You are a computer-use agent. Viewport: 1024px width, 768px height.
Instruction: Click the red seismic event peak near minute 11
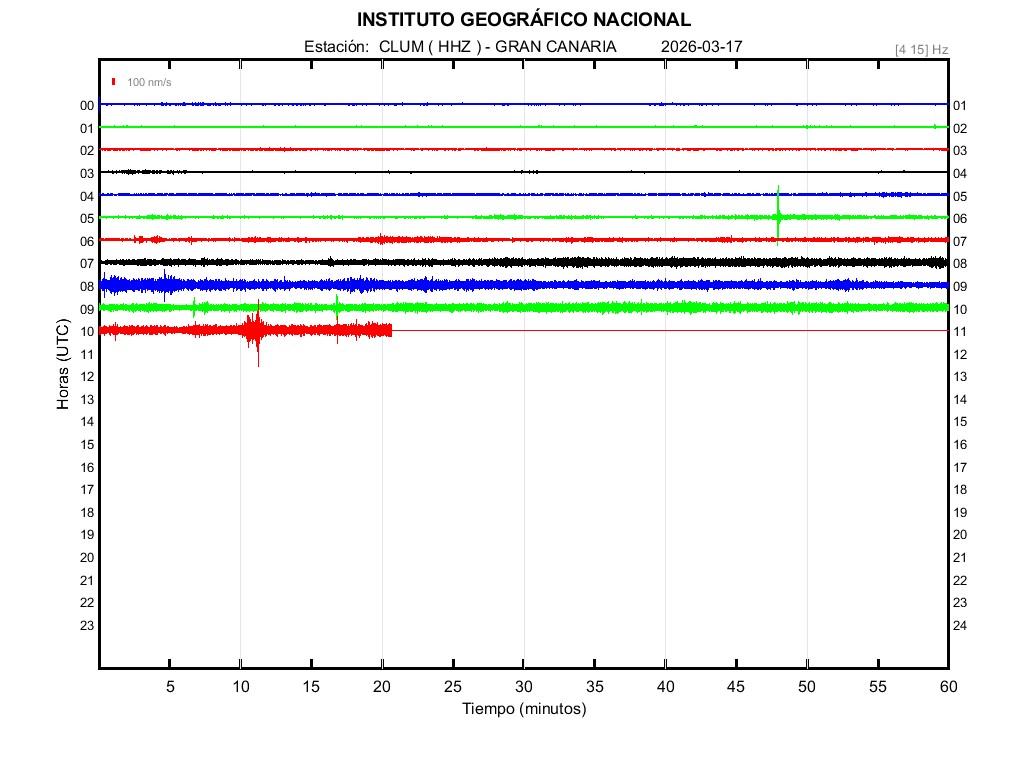point(258,330)
